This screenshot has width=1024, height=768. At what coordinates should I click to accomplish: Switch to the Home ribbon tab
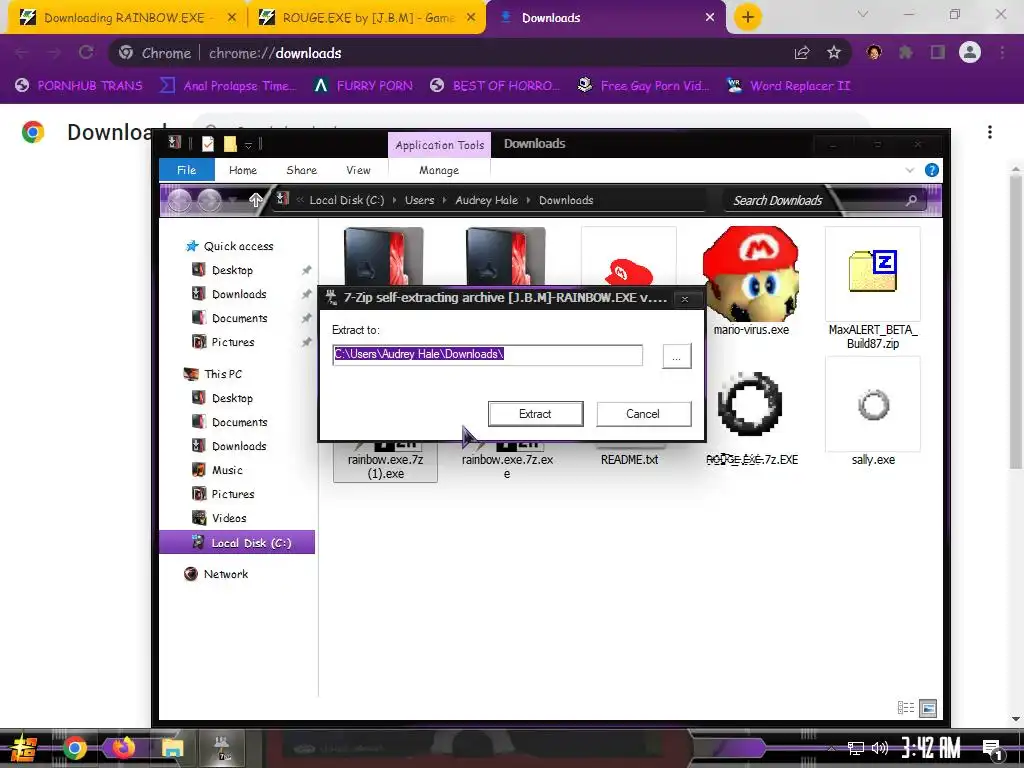point(243,170)
